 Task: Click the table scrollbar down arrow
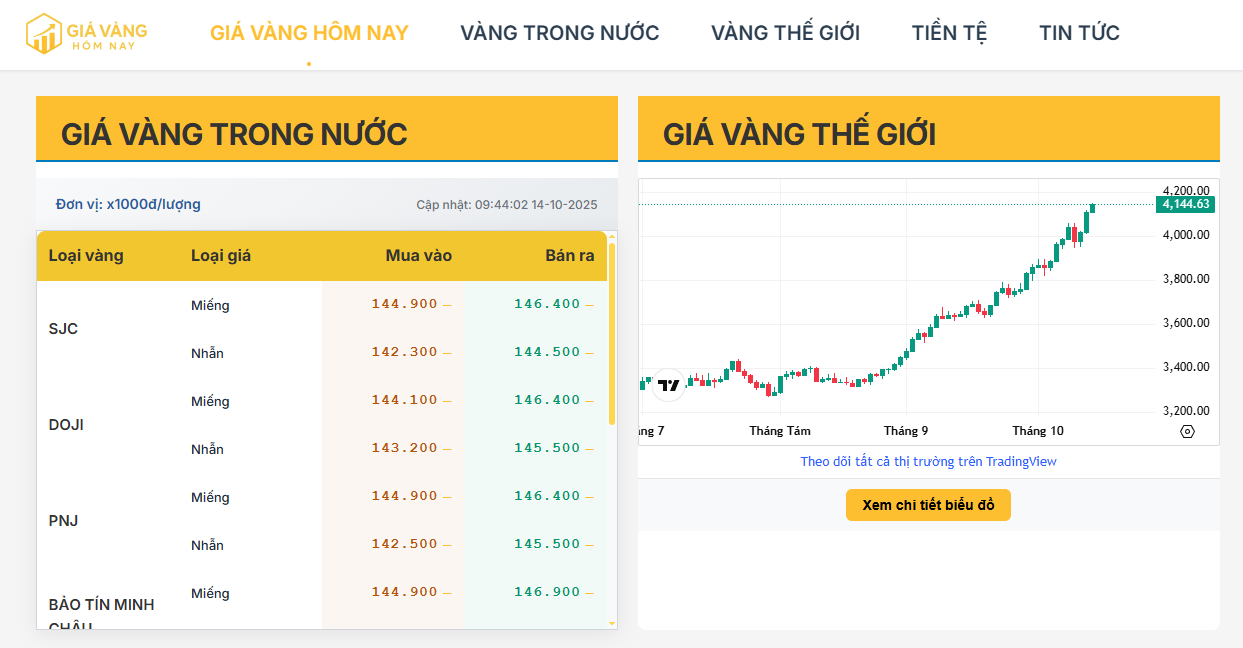pyautogui.click(x=612, y=623)
